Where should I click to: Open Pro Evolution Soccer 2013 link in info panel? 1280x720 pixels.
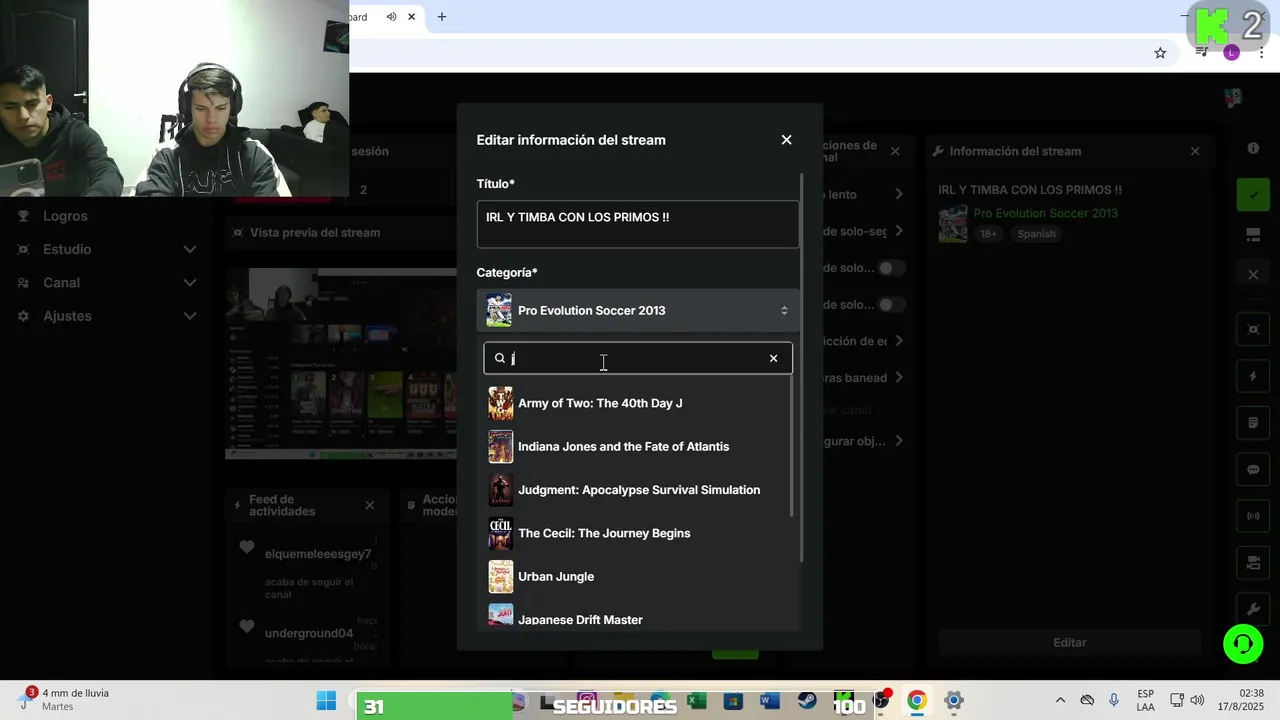1046,213
